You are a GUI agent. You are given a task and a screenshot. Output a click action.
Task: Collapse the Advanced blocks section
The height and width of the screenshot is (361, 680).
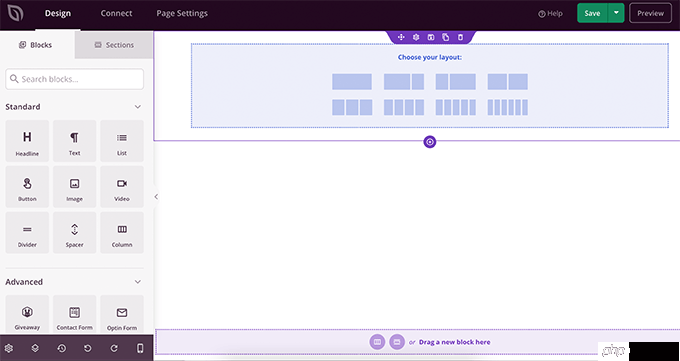pyautogui.click(x=137, y=282)
